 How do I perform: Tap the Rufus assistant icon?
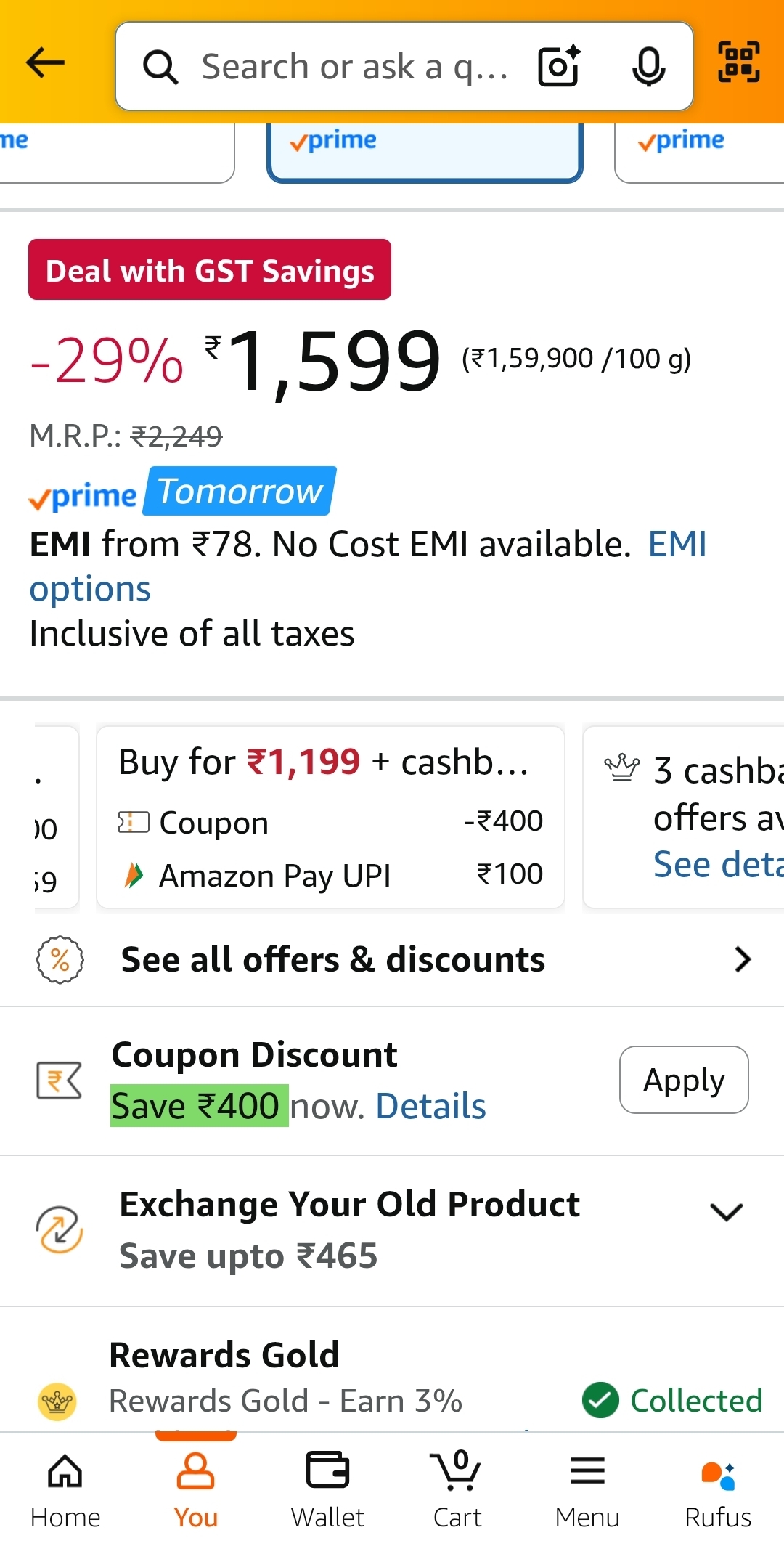(x=718, y=1489)
